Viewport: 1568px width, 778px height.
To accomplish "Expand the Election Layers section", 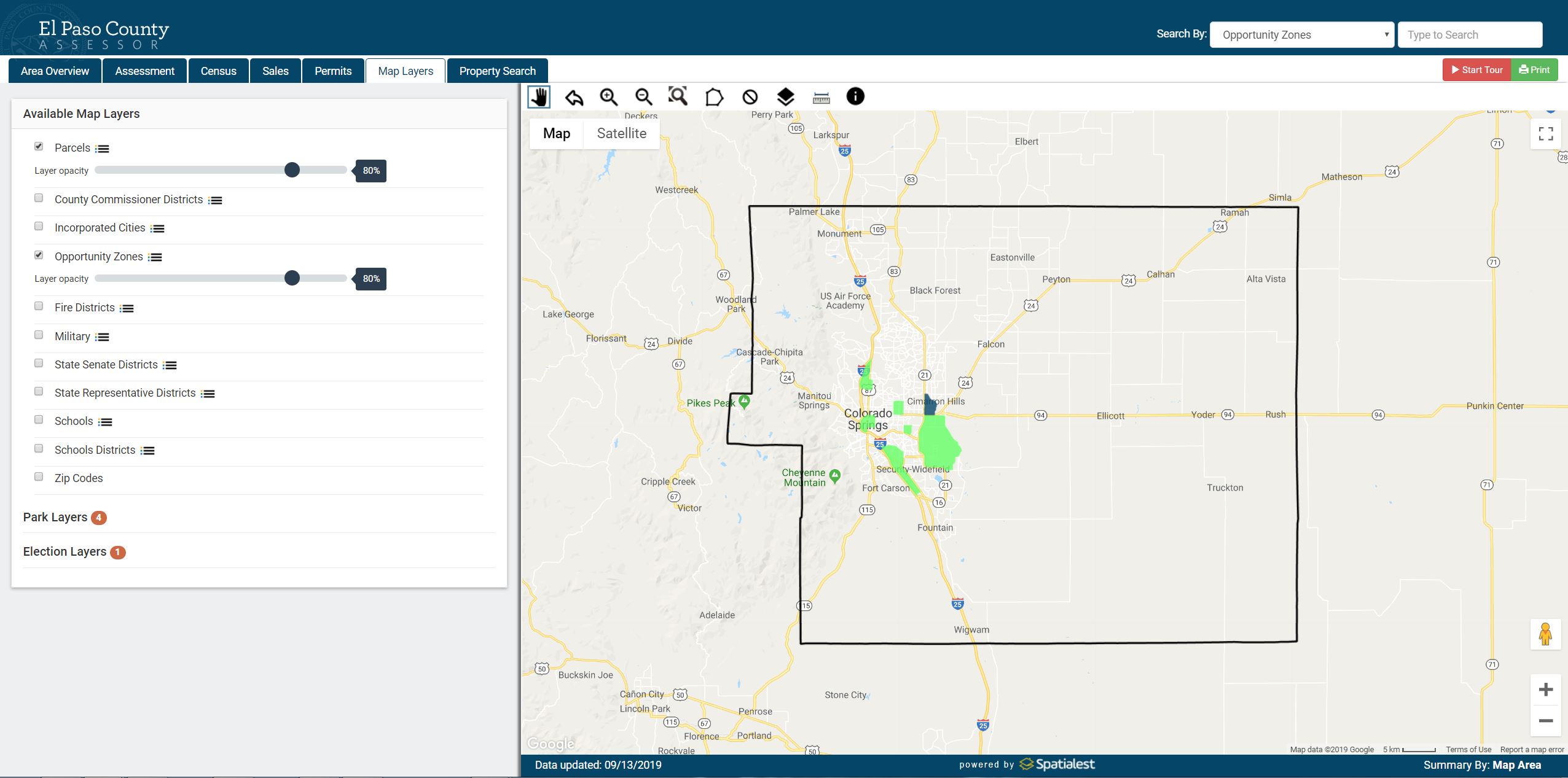I will tap(74, 552).
